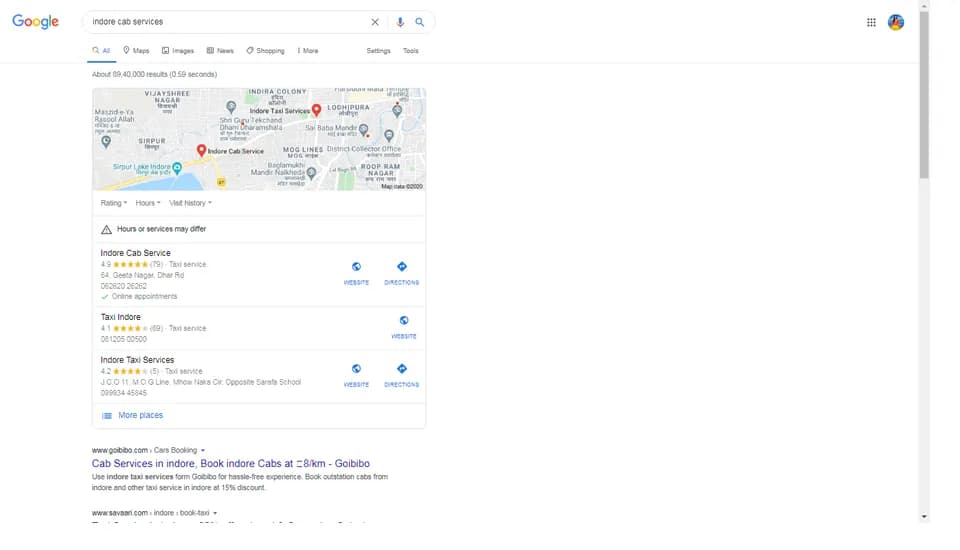Click the More places list icon
The image size is (960, 550).
pyautogui.click(x=107, y=416)
